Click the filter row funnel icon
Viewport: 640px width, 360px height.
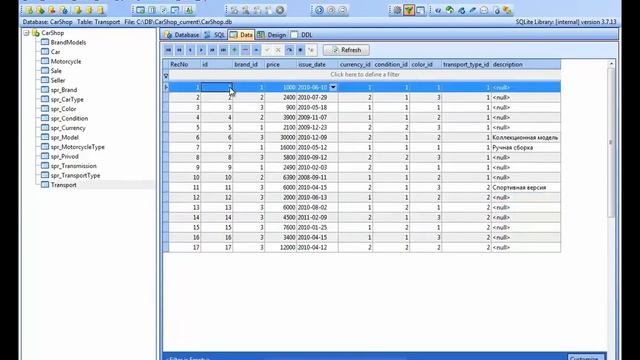click(166, 76)
